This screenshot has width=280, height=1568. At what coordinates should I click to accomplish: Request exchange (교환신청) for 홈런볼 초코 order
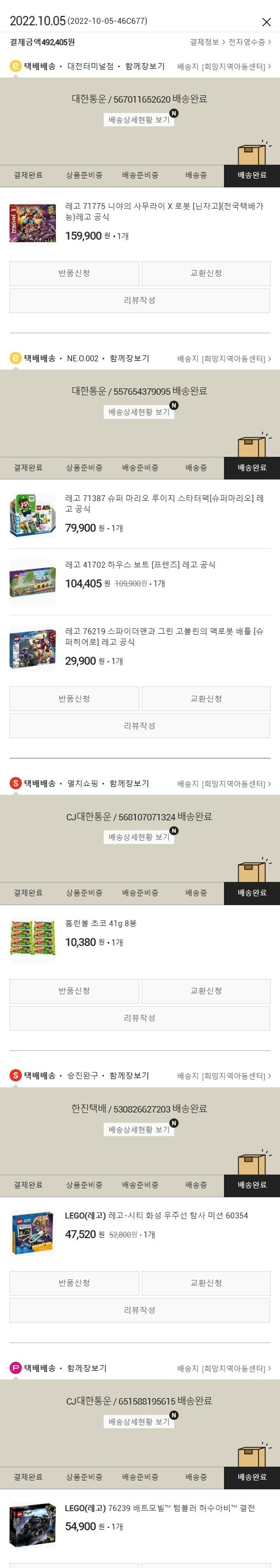[x=206, y=991]
